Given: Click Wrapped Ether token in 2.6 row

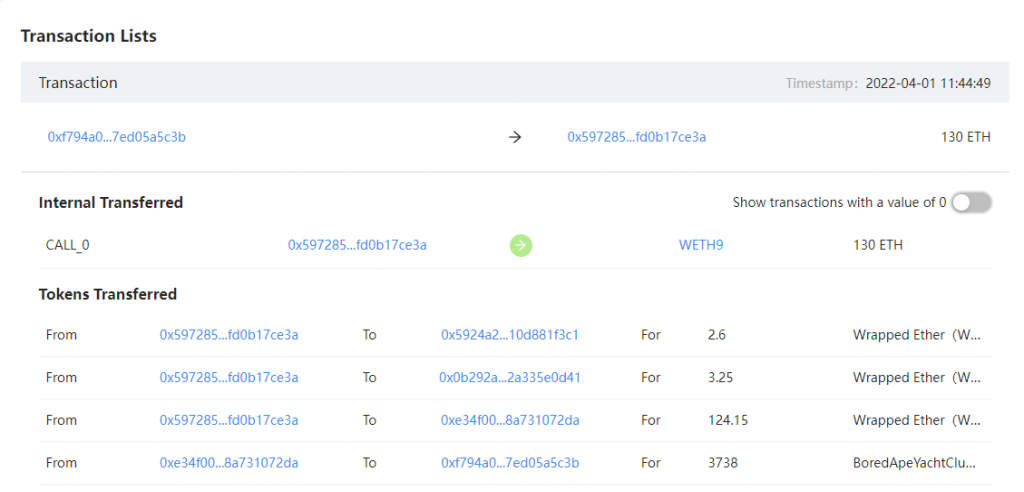Looking at the screenshot, I should (917, 335).
